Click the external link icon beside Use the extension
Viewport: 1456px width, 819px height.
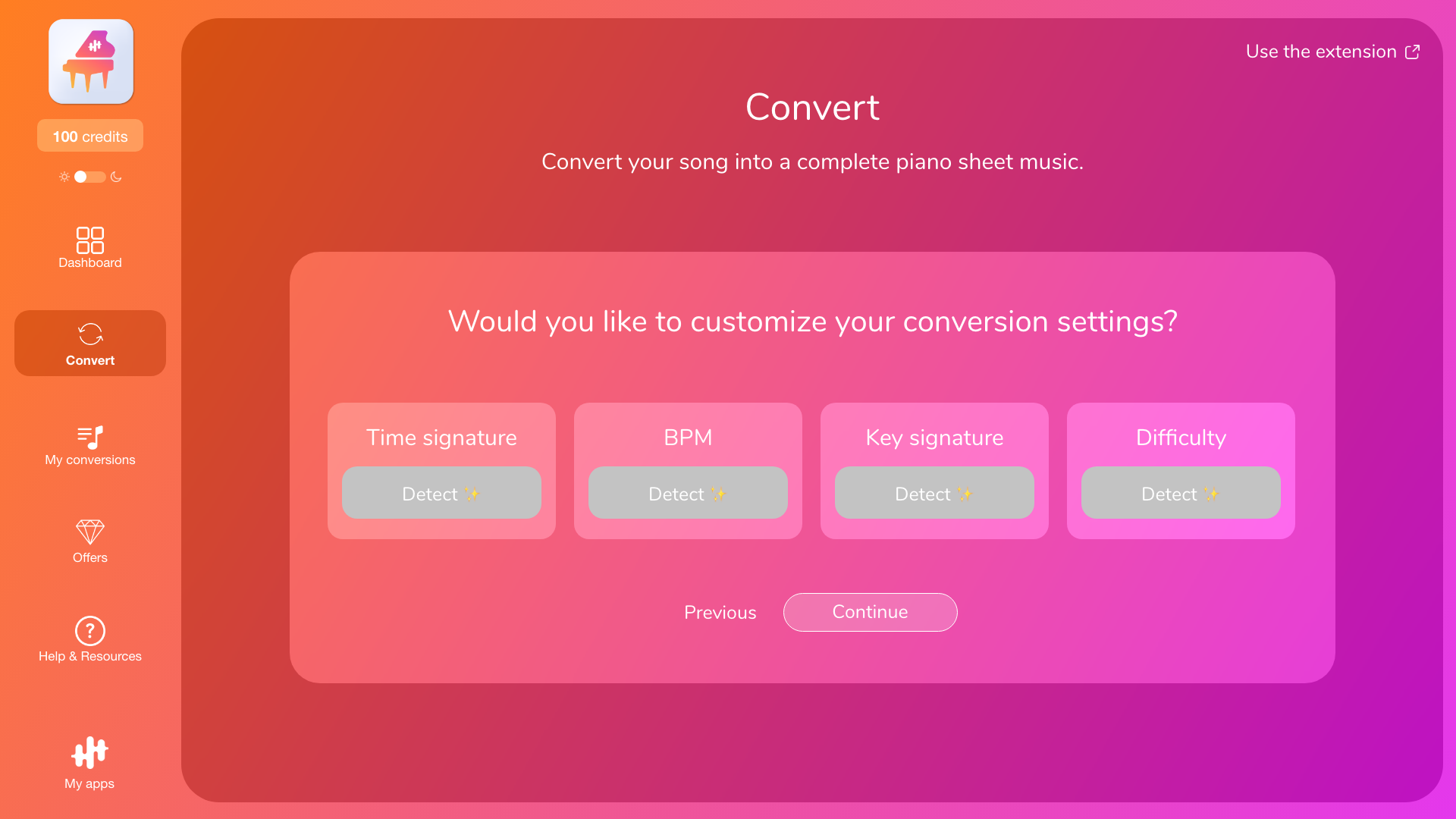point(1412,52)
